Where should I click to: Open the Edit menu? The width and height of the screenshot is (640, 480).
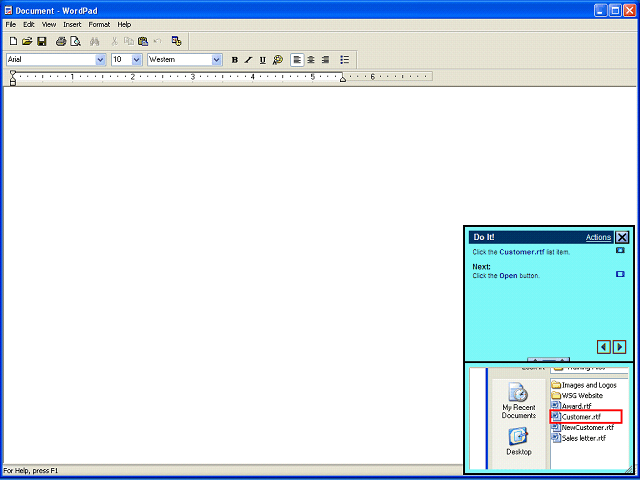(29, 24)
